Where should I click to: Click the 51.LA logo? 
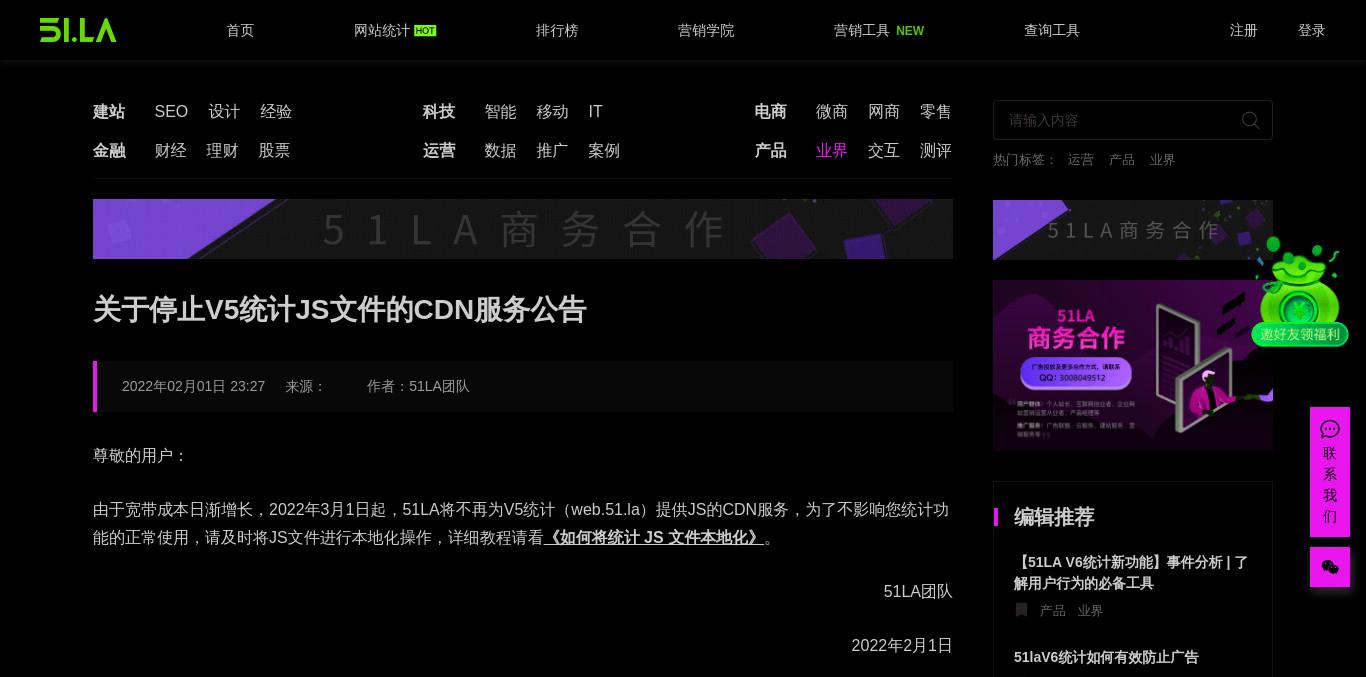78,30
